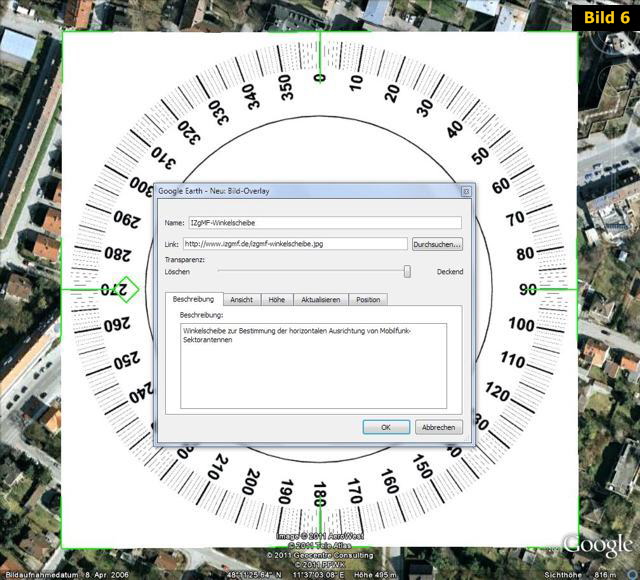
Task: Click the '48°11'25.64" N' coordinate readout
Action: click(x=254, y=575)
